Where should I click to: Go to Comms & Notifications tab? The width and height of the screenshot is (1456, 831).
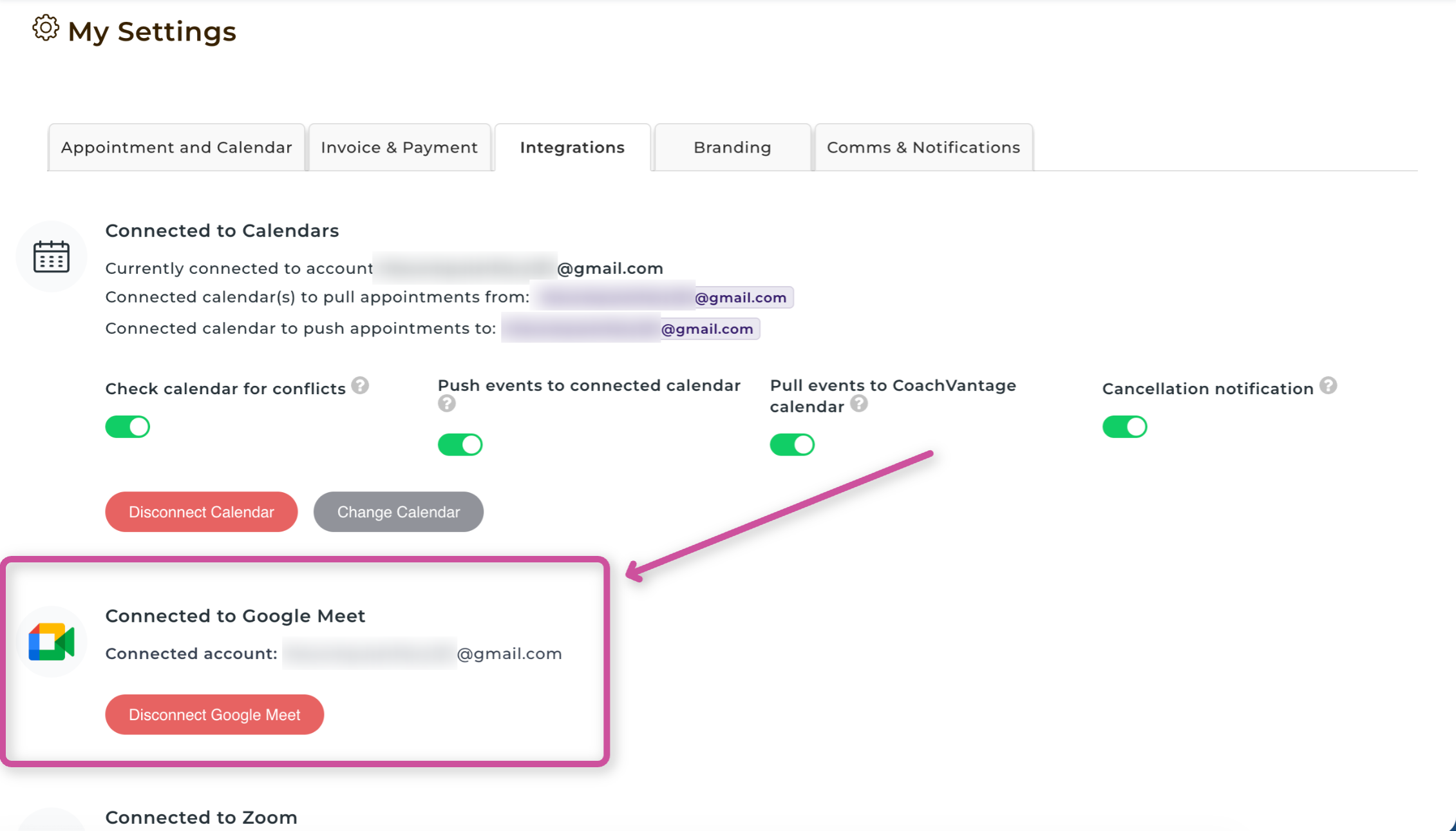[923, 148]
